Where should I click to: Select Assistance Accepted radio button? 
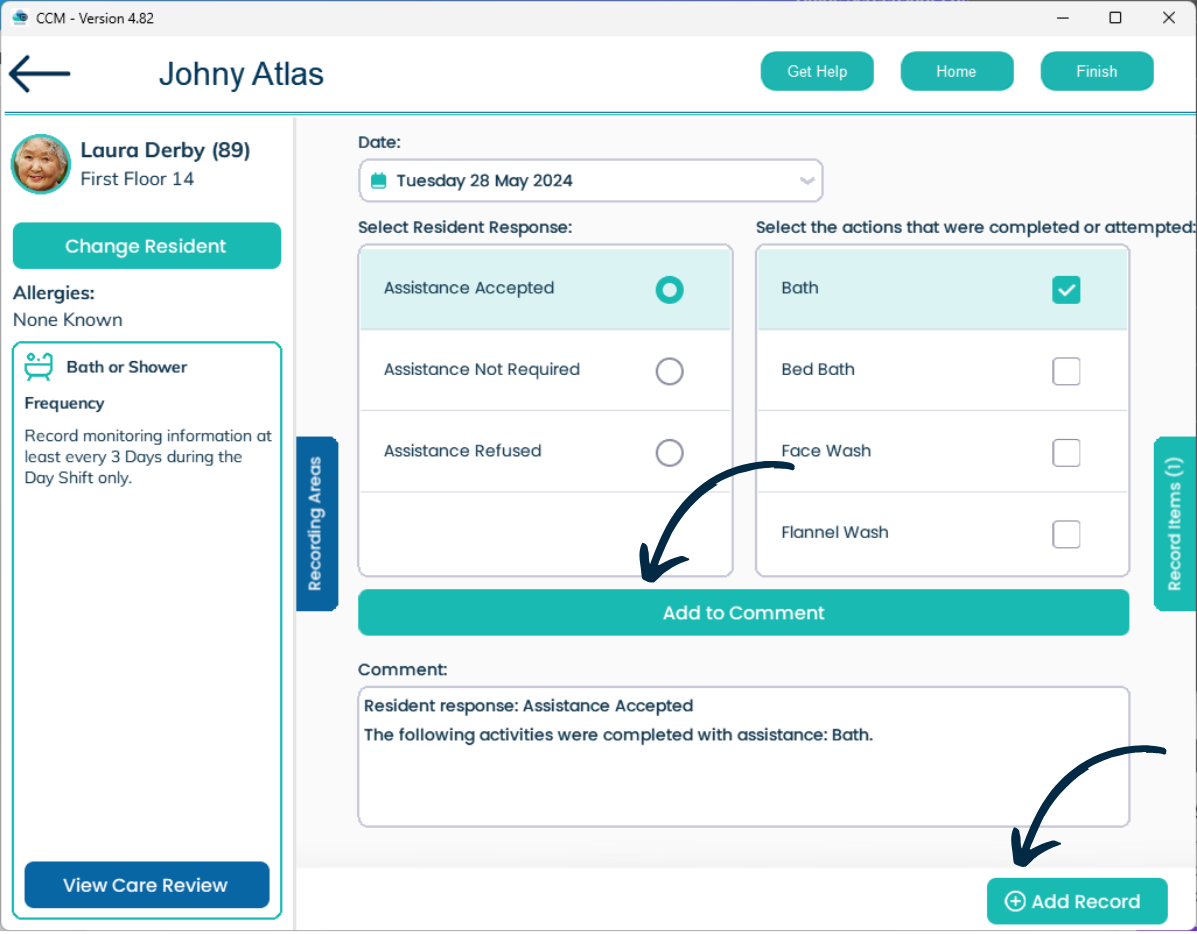tap(669, 290)
